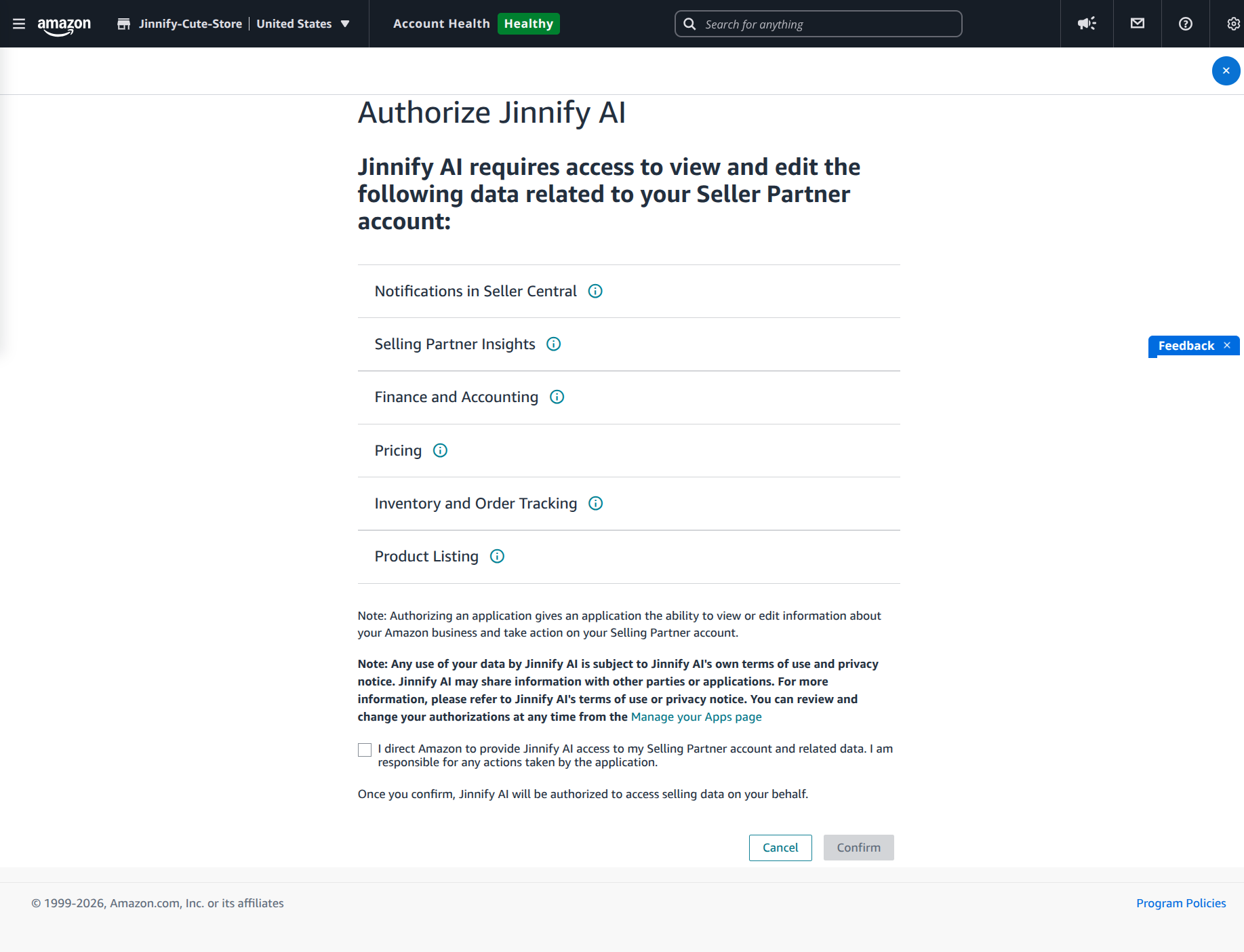Show info for Notifications in Seller Central
This screenshot has height=952, width=1244.
pyautogui.click(x=595, y=291)
